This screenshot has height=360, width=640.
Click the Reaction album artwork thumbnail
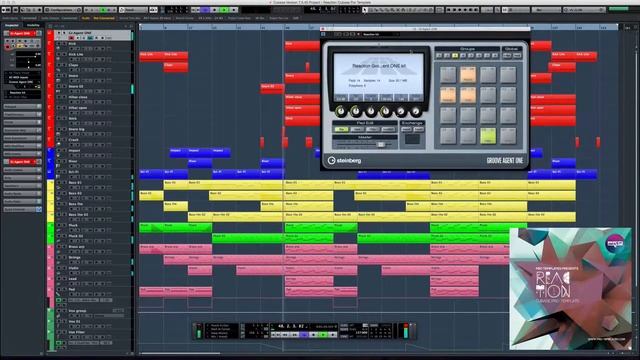(571, 289)
